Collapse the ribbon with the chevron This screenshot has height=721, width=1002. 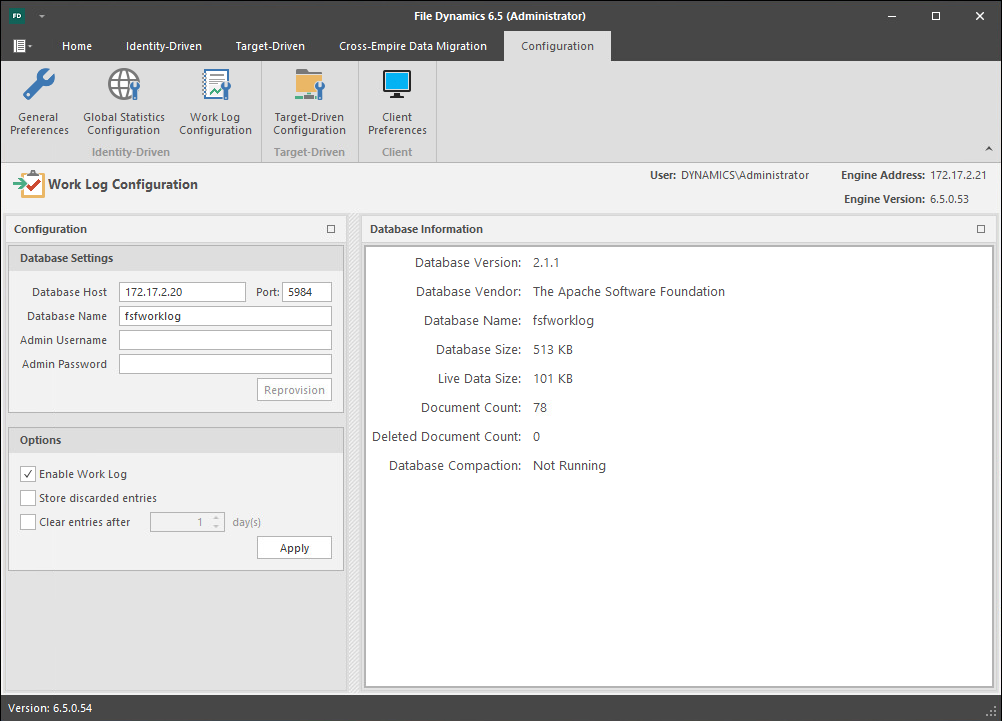tap(989, 149)
